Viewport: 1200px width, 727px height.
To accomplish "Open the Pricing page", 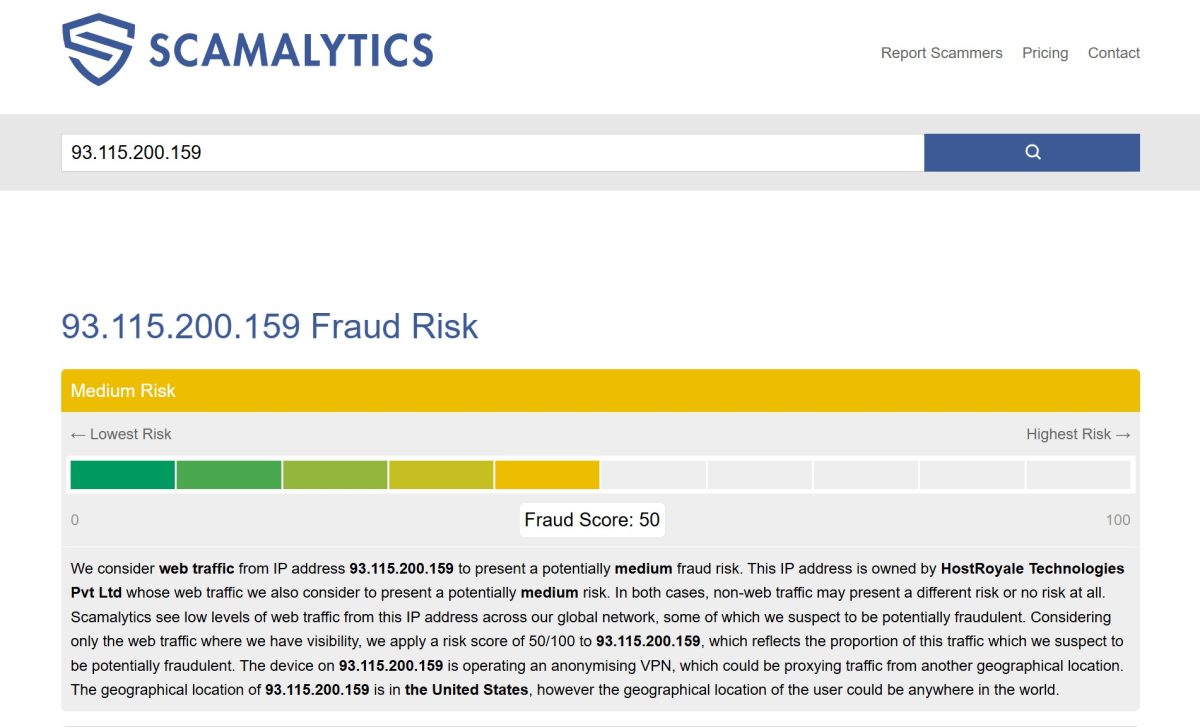I will tap(1045, 53).
